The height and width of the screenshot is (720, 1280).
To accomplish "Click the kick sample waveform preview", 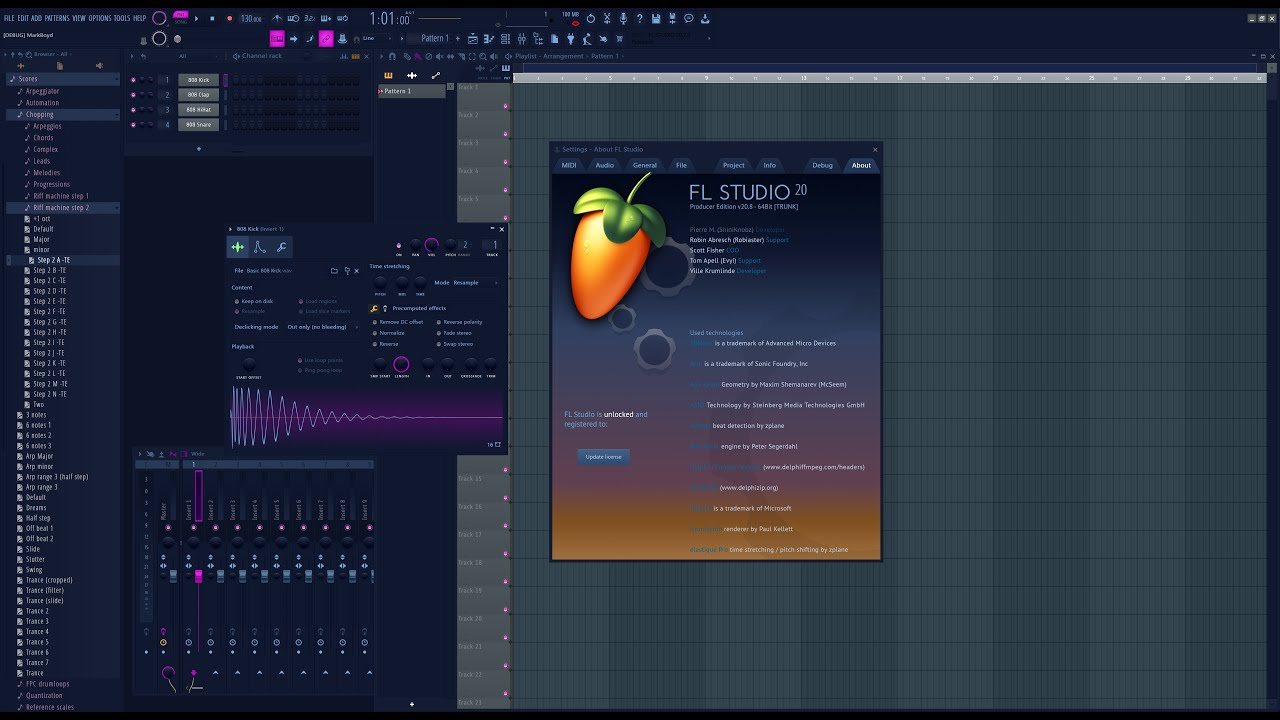I will [x=367, y=416].
